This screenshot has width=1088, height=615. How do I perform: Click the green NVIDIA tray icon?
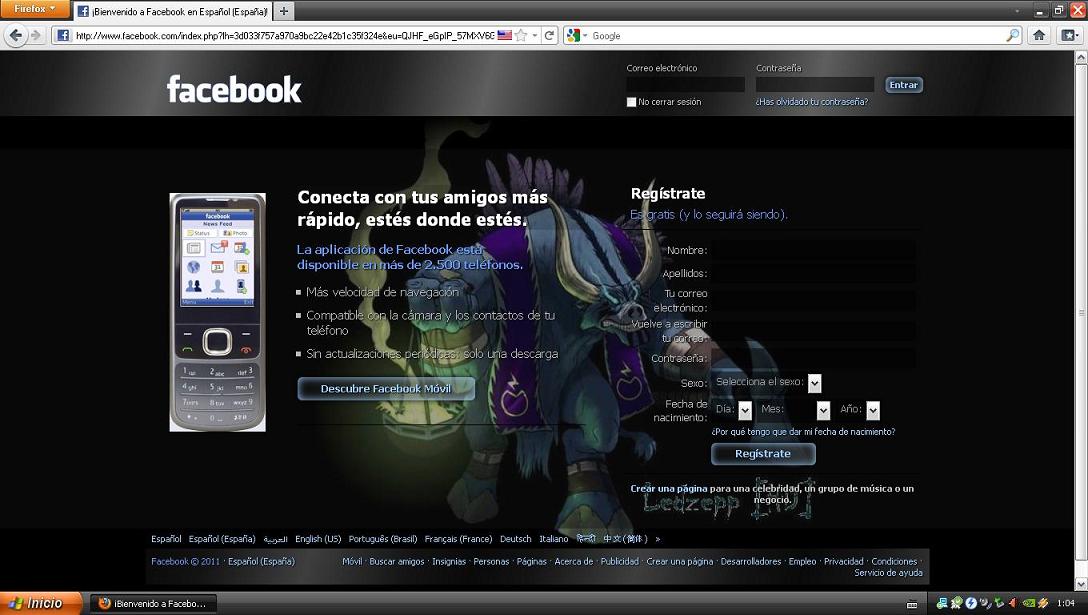[1028, 603]
